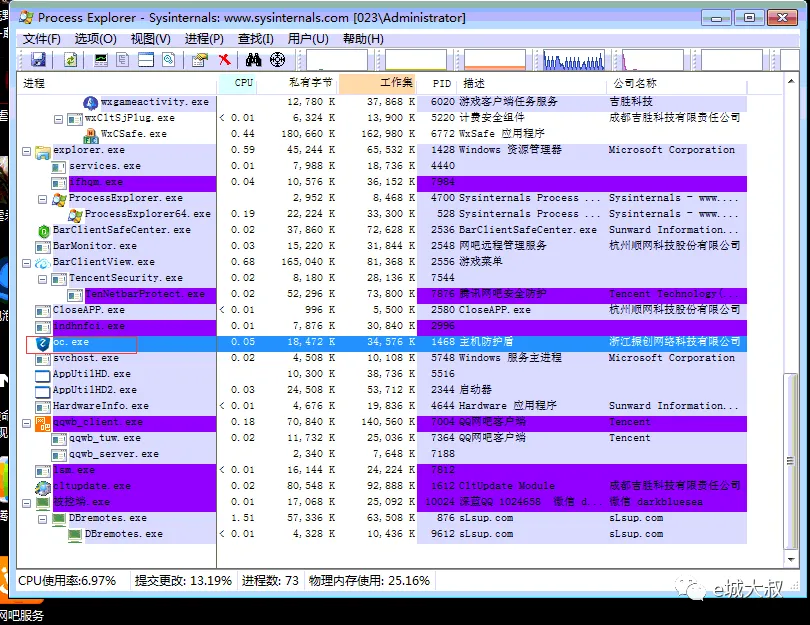810x625 pixels.
Task: Open the 用户(U) menu
Action: point(308,39)
